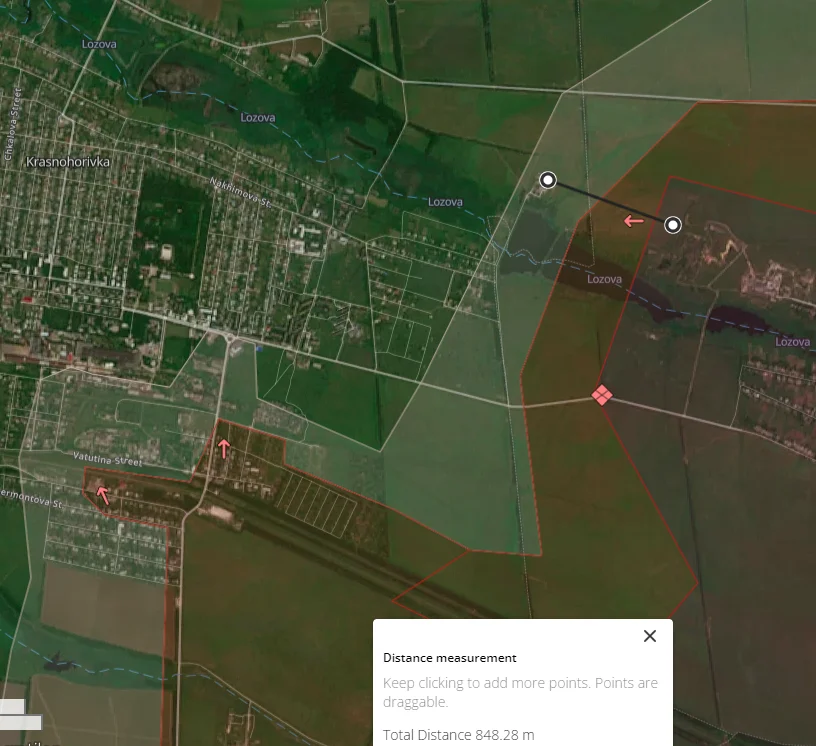The image size is (816, 746).
Task: Click the Lozova label at the right edge
Action: pyautogui.click(x=792, y=342)
